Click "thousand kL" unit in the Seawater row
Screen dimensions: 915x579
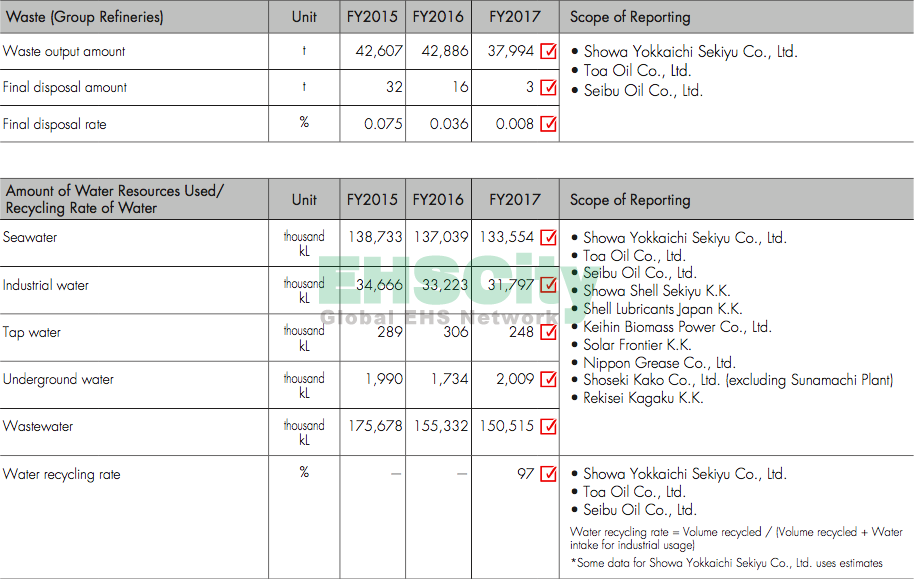coord(304,243)
